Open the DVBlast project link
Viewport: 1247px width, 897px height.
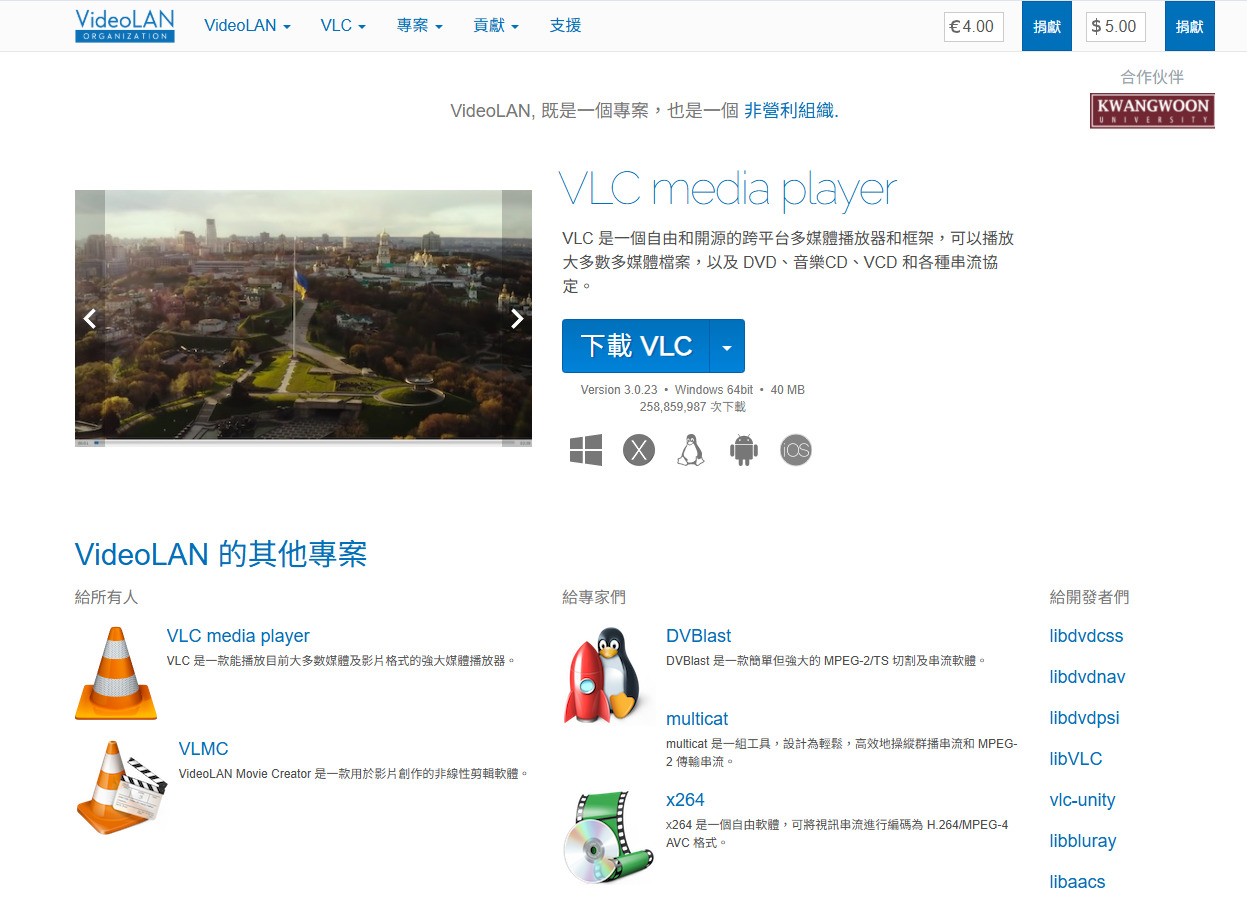[x=698, y=636]
